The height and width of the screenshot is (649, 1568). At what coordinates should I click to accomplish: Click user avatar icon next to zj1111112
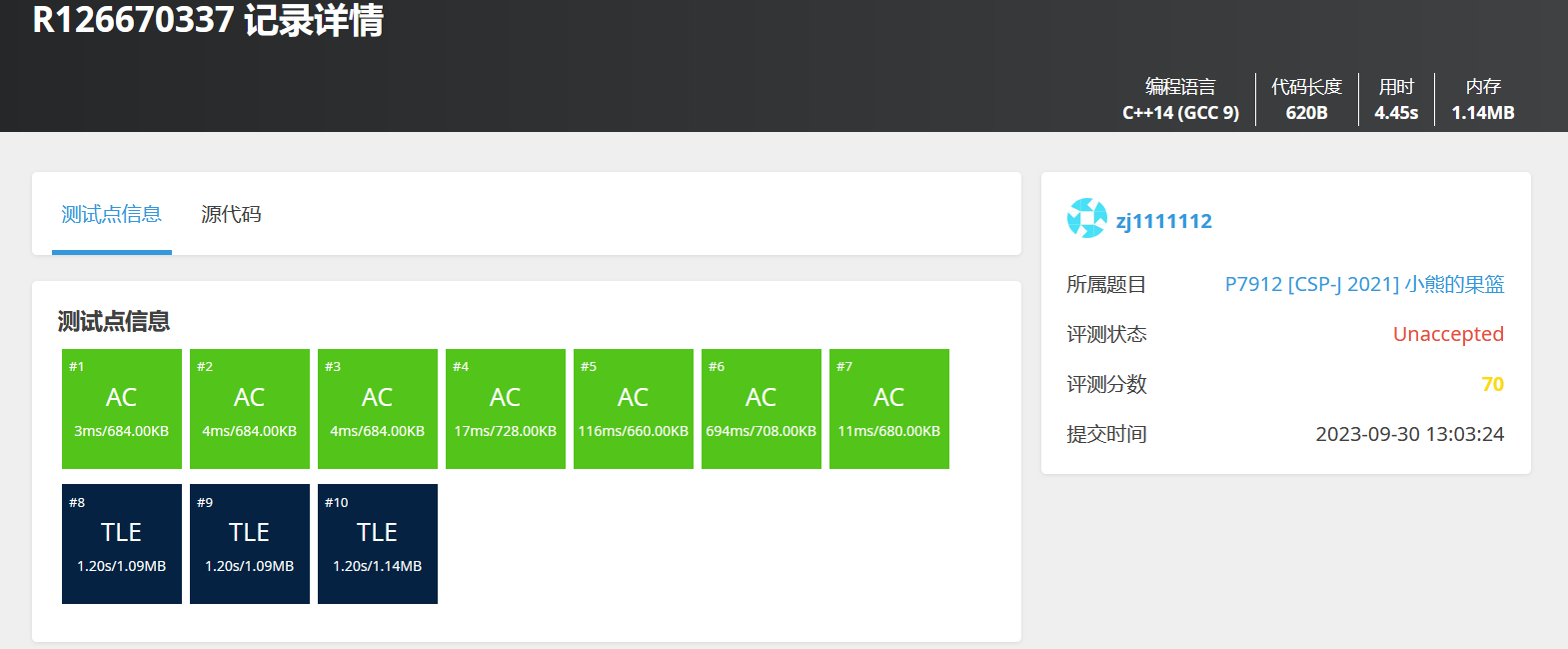pyautogui.click(x=1086, y=218)
